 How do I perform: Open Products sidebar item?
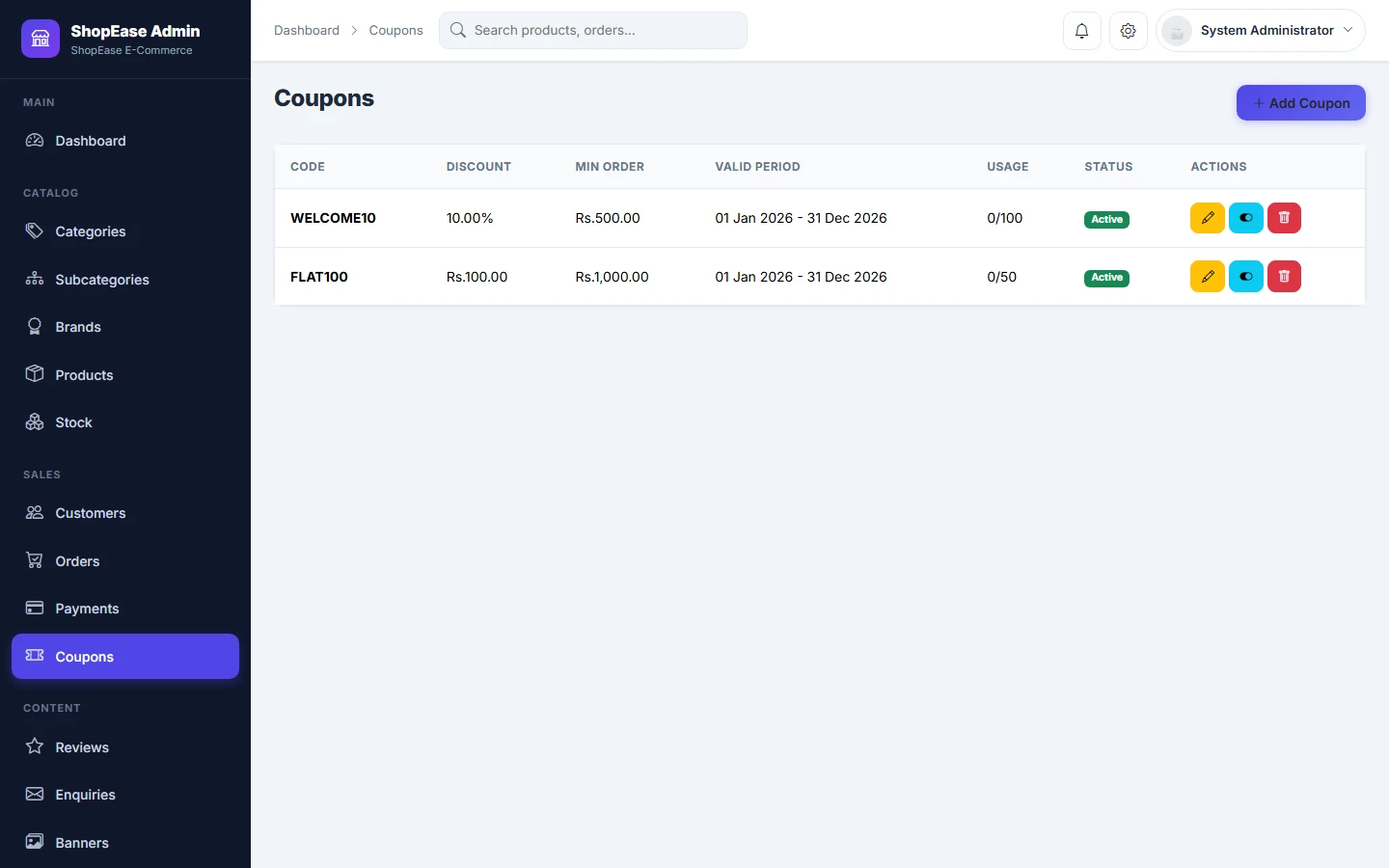[125, 375]
